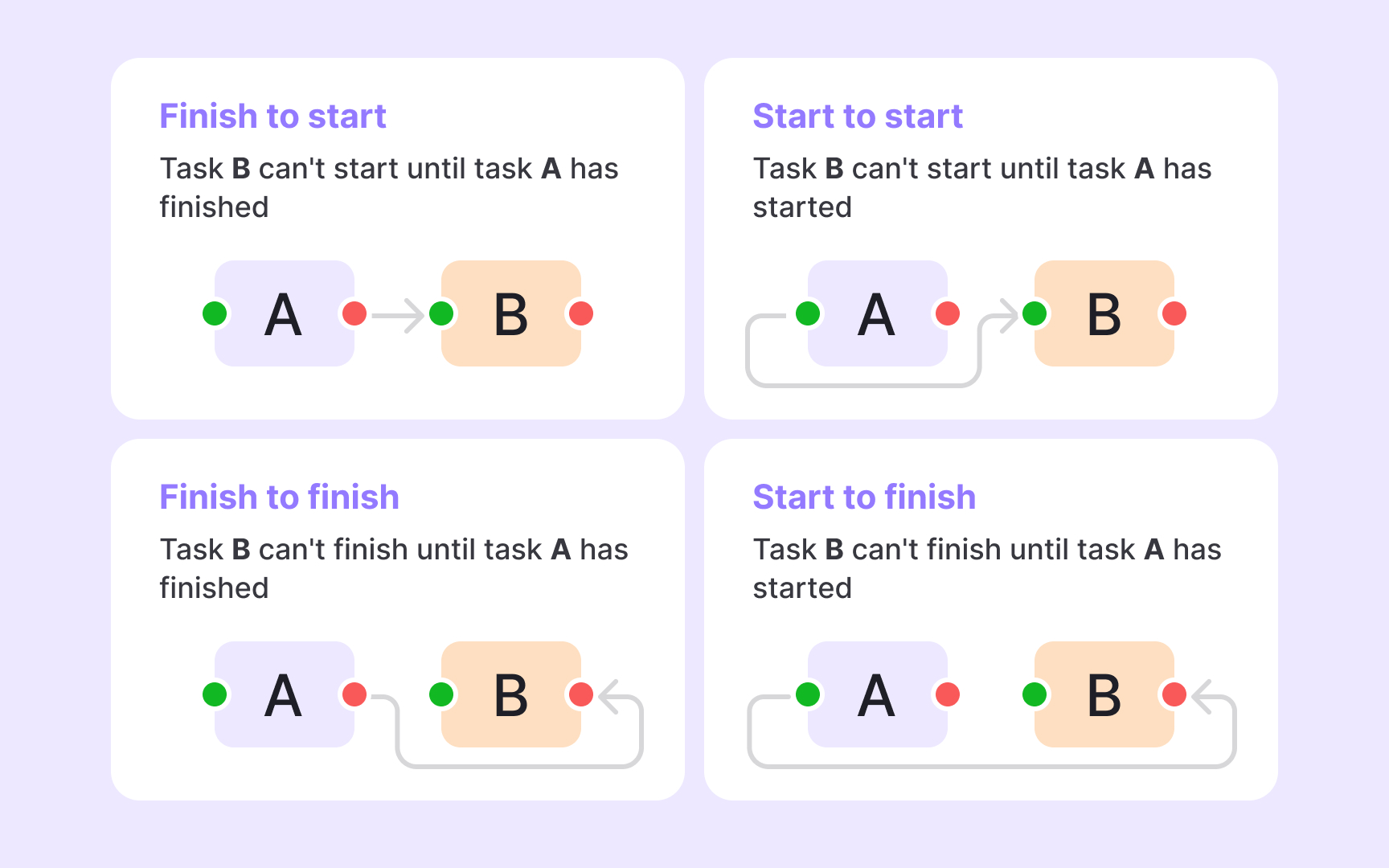Click green start dot of B in Start to start
Screen dimensions: 1389x868
click(1035, 313)
